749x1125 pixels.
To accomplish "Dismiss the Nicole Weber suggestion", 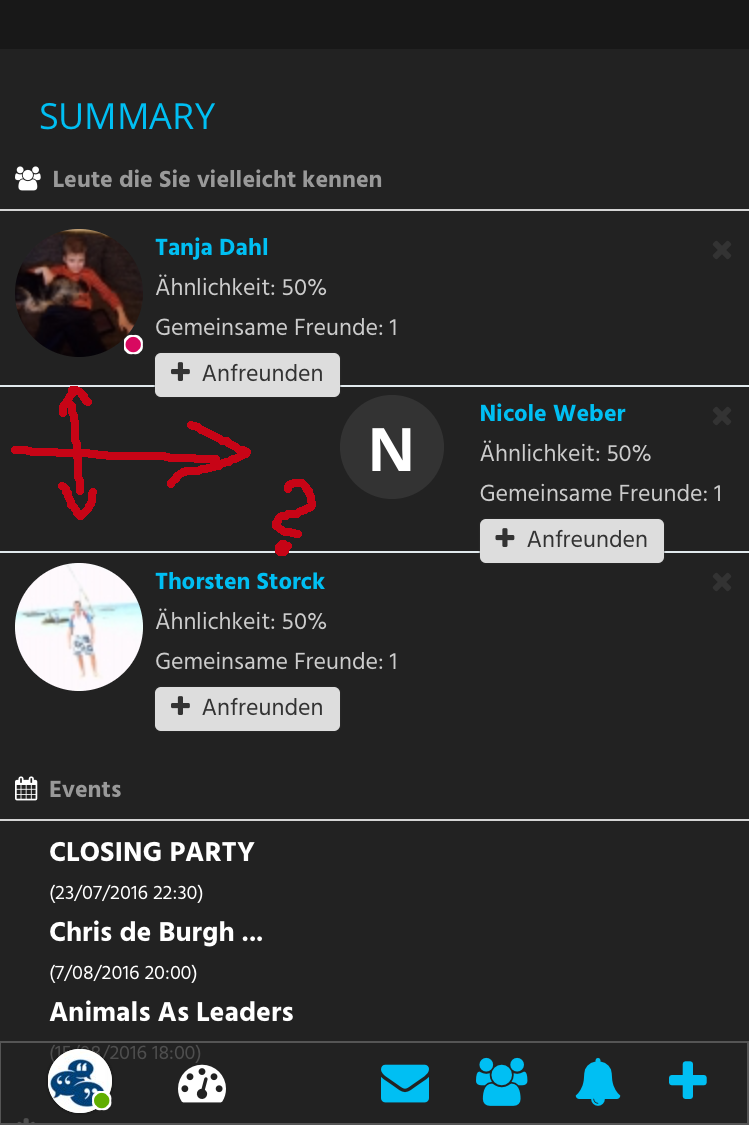I will point(721,416).
